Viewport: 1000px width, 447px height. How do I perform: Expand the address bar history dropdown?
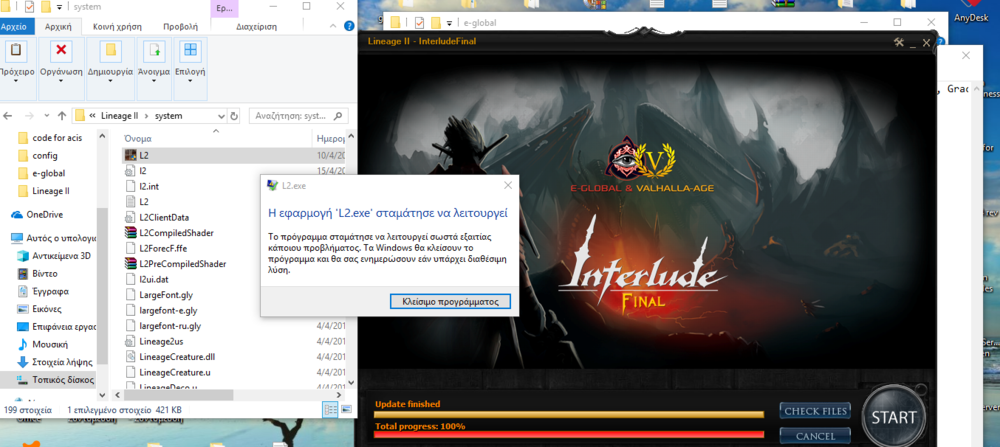pyautogui.click(x=221, y=116)
